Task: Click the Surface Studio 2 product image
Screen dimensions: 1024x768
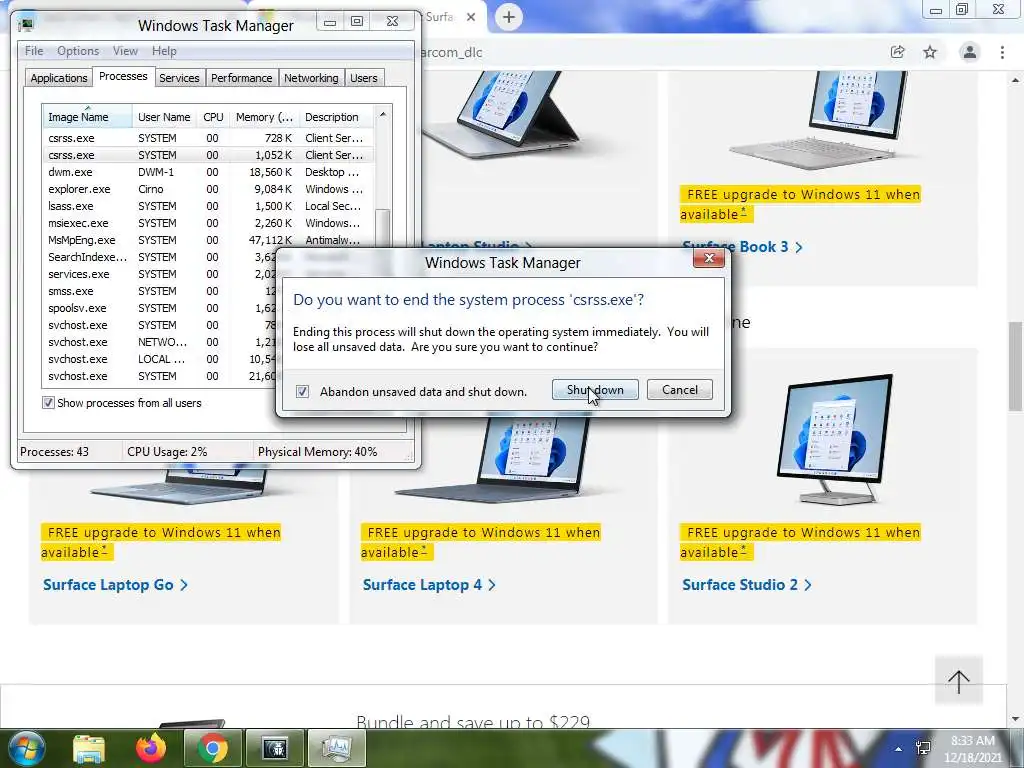Action: coord(835,438)
